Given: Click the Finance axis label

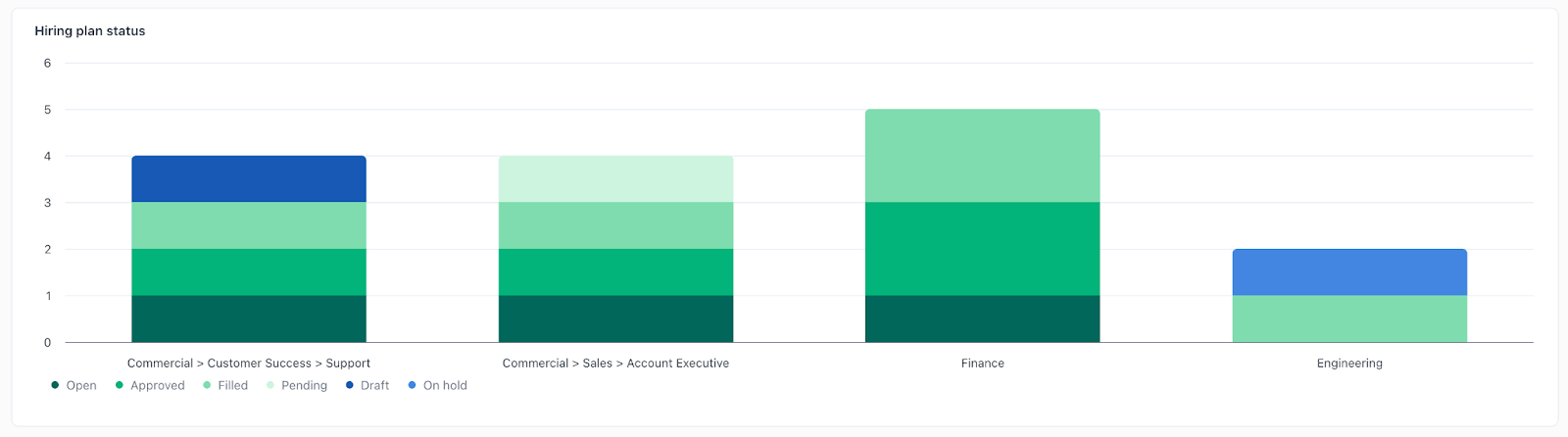Looking at the screenshot, I should pyautogui.click(x=982, y=363).
